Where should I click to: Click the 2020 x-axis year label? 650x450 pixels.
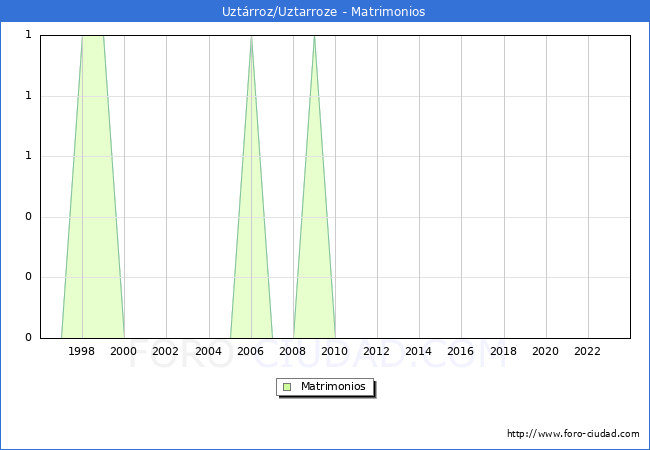point(545,351)
